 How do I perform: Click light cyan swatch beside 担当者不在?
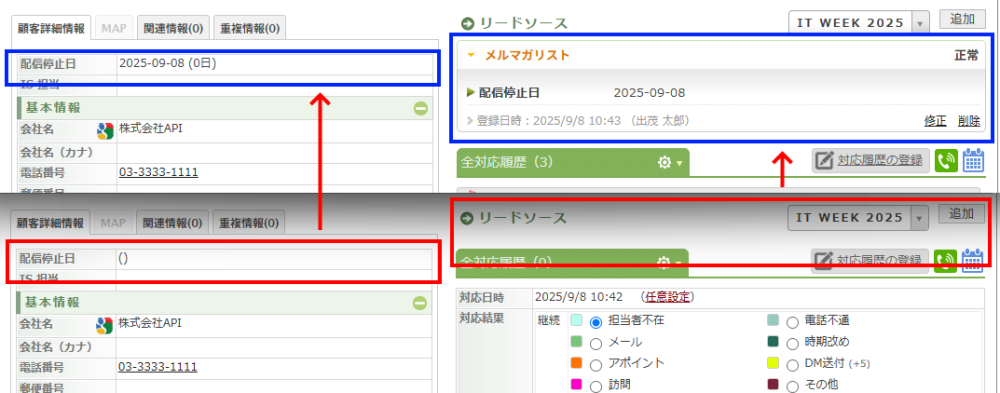click(x=576, y=321)
